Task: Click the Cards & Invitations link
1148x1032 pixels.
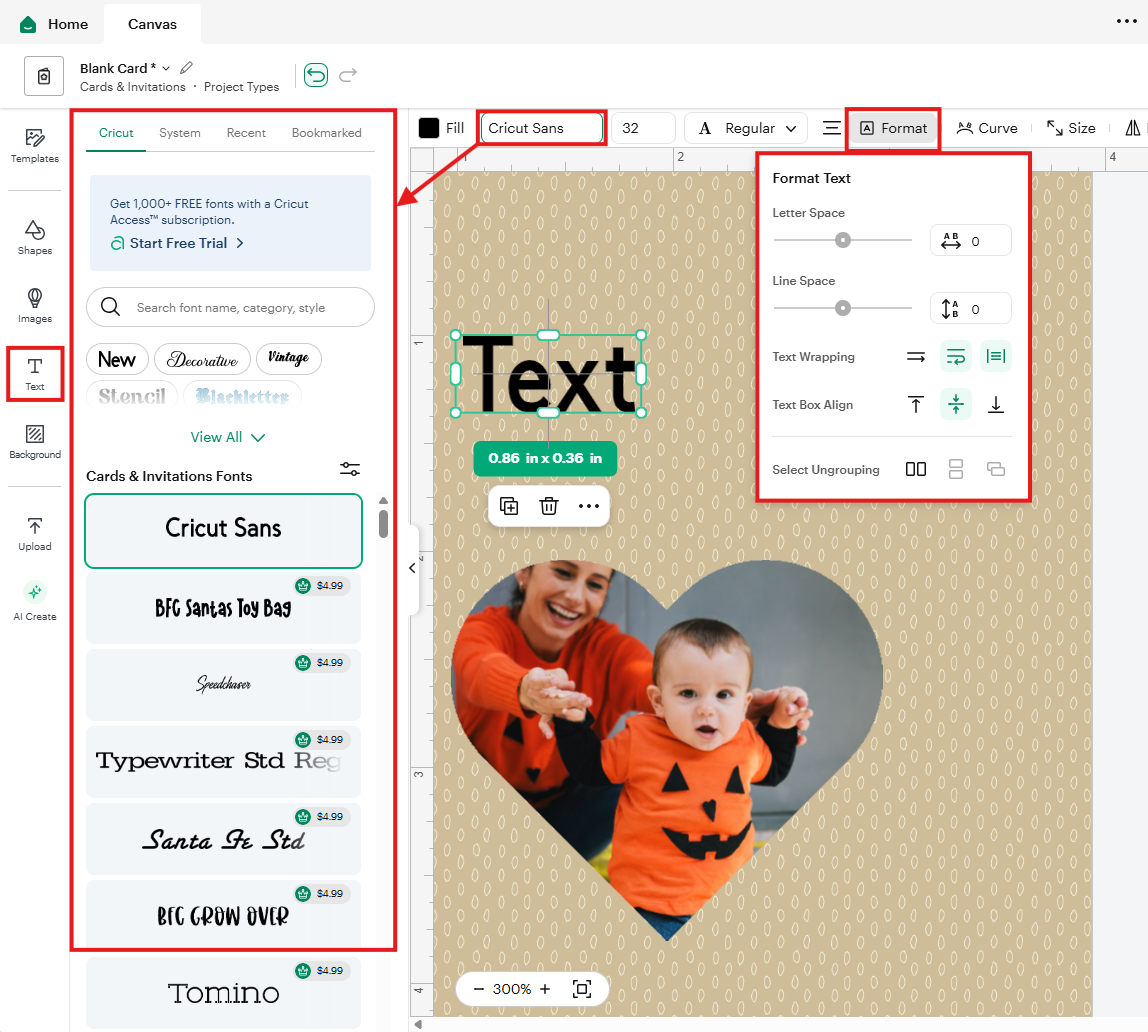Action: click(133, 86)
